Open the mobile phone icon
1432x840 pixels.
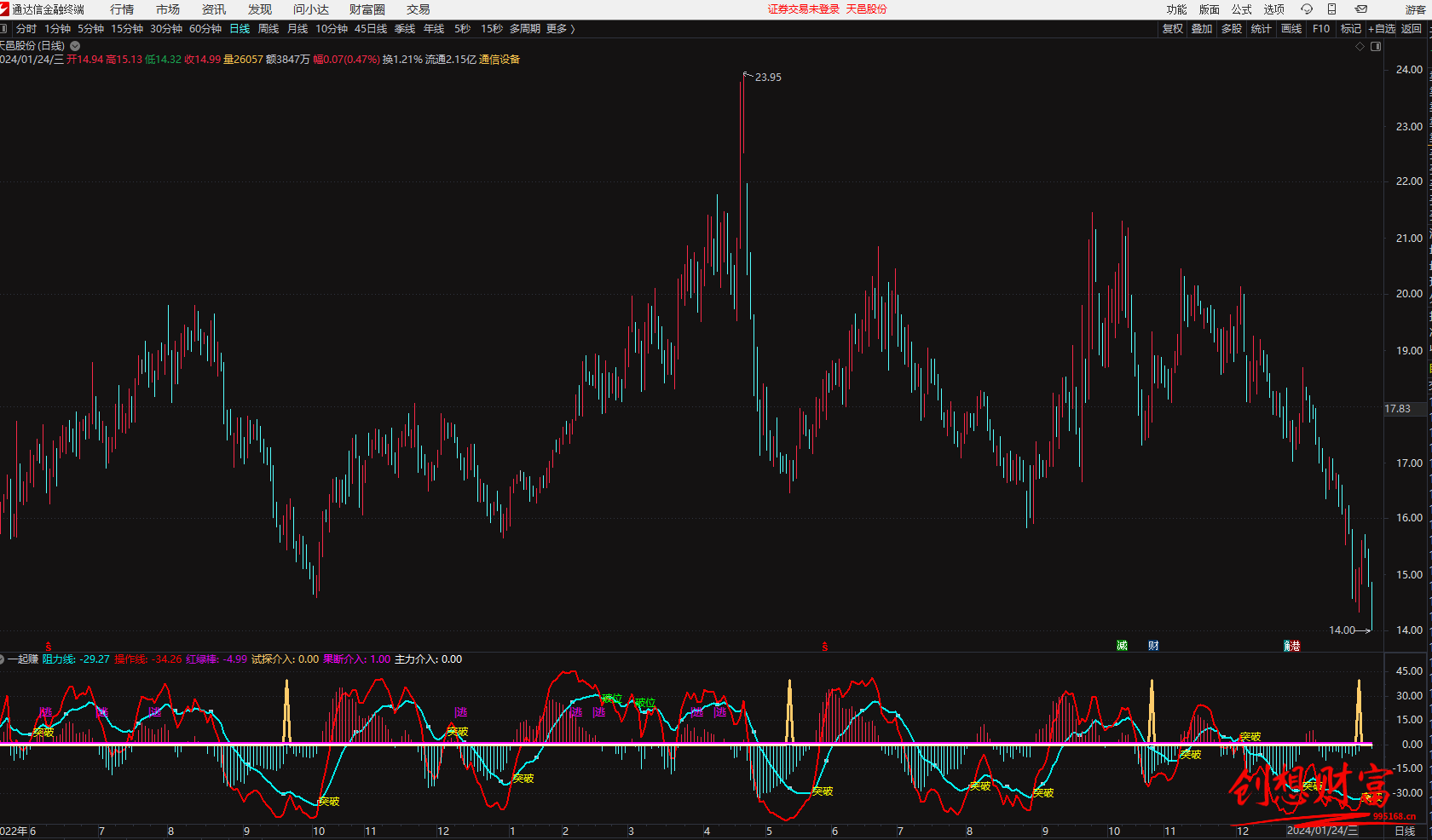(x=1331, y=9)
